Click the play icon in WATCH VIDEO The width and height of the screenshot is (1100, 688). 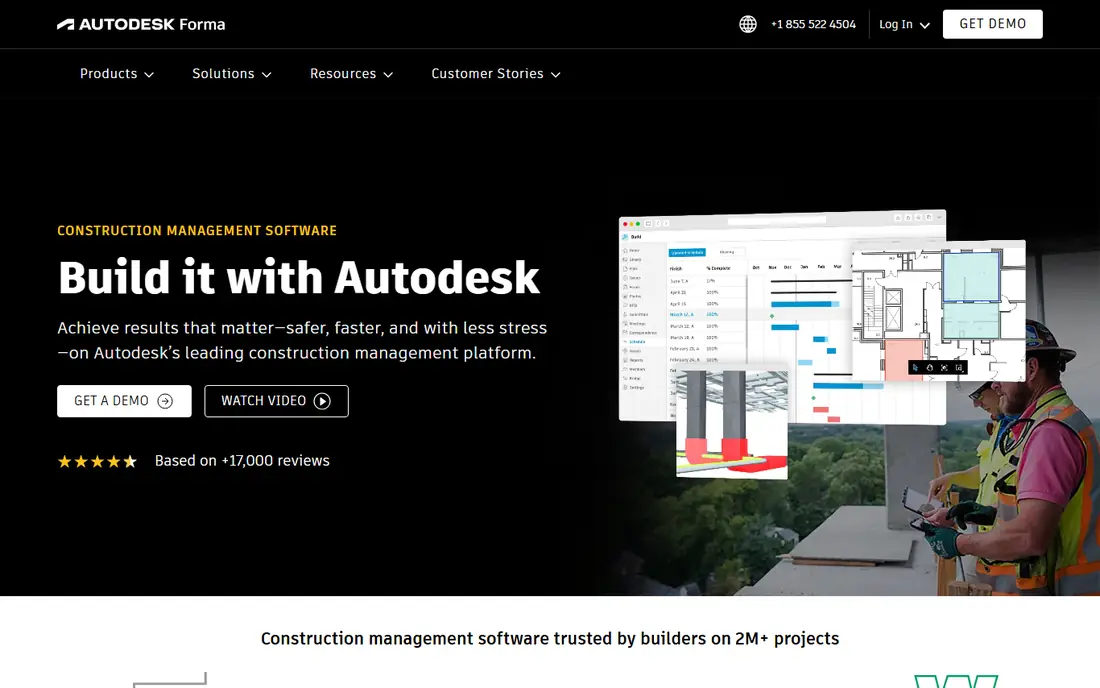tap(322, 401)
